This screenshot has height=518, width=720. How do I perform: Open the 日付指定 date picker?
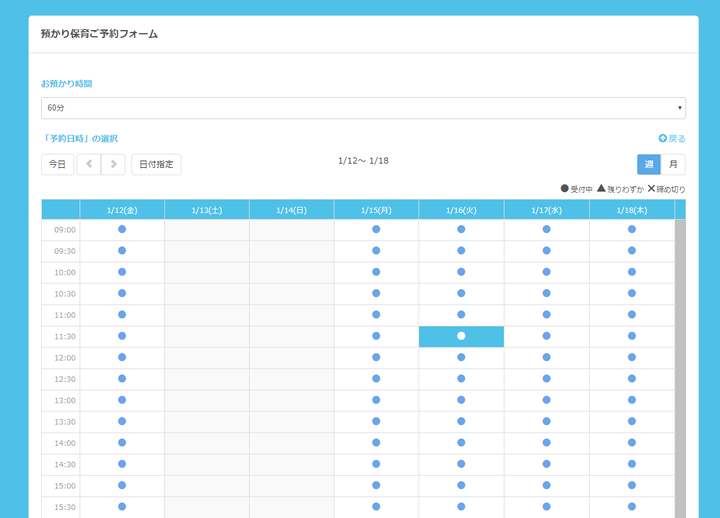tap(156, 164)
